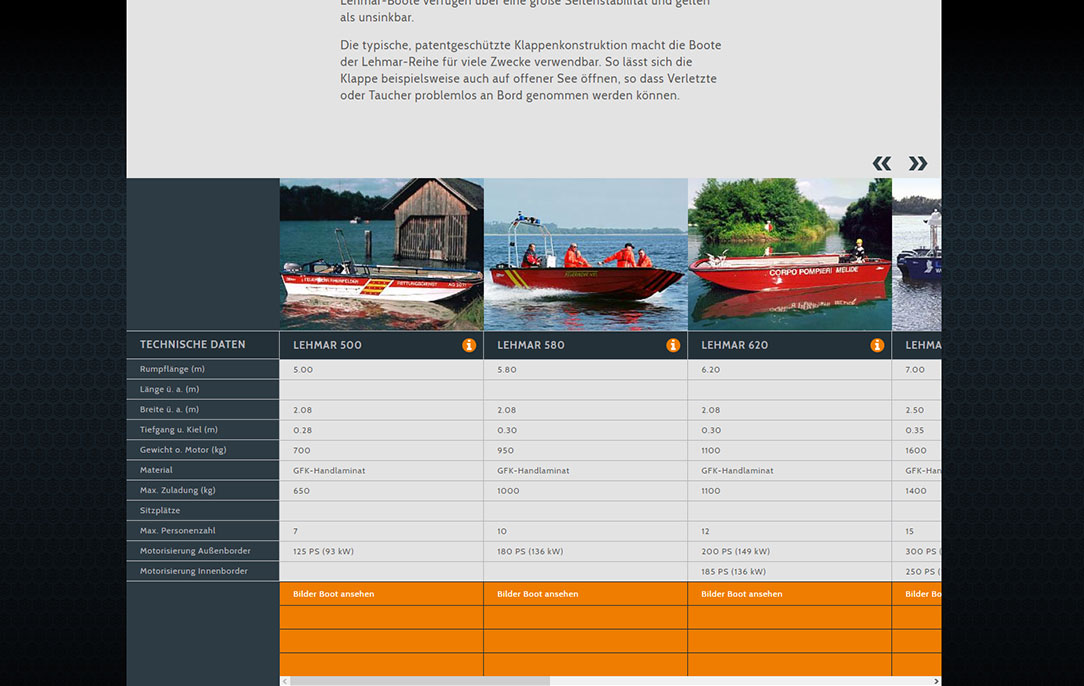
Task: Click the horizontal table scrollbar thumb
Action: click(420, 681)
